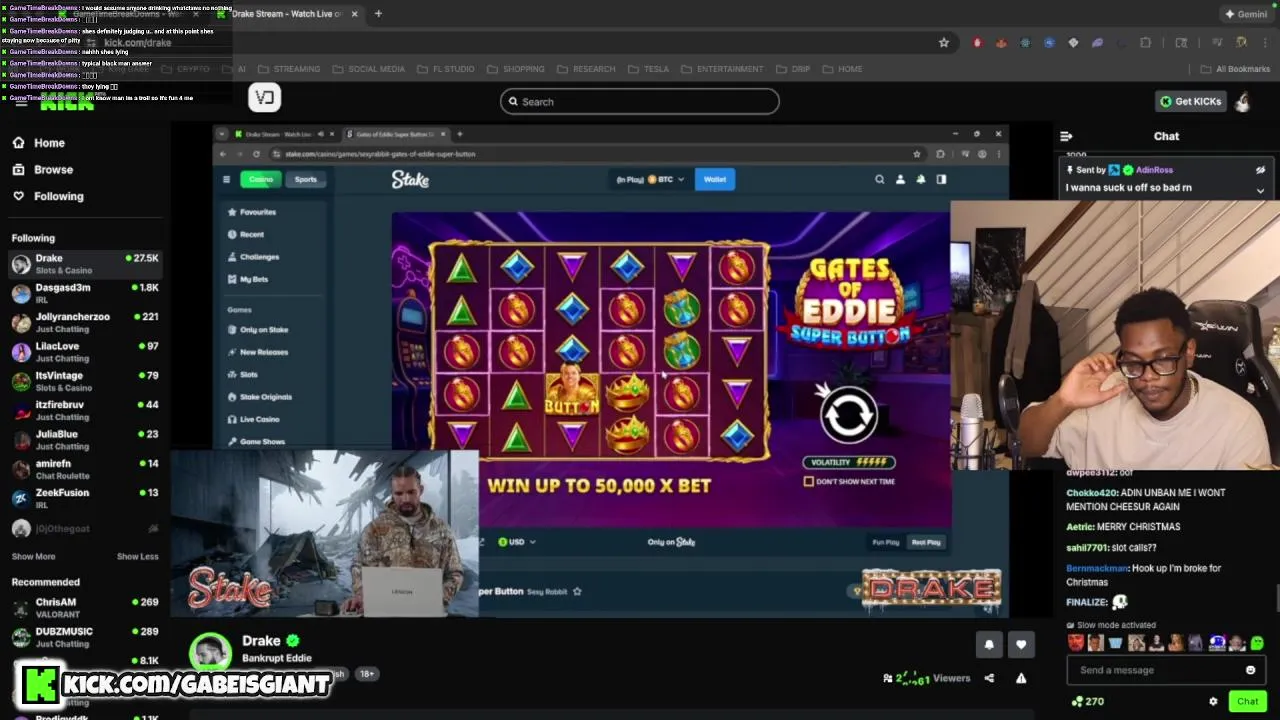
Task: Open the Gemini button in Chrome
Action: (1246, 14)
